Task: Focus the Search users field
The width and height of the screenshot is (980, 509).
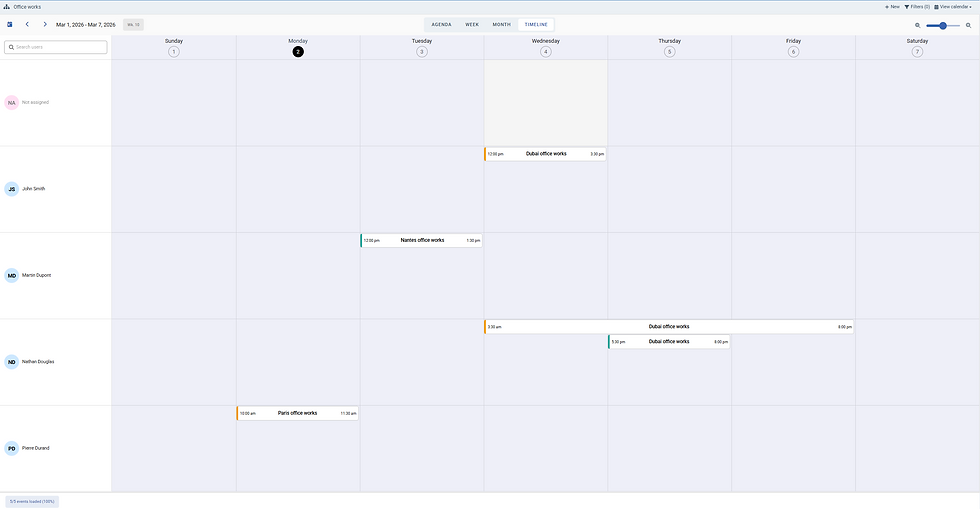Action: point(56,47)
